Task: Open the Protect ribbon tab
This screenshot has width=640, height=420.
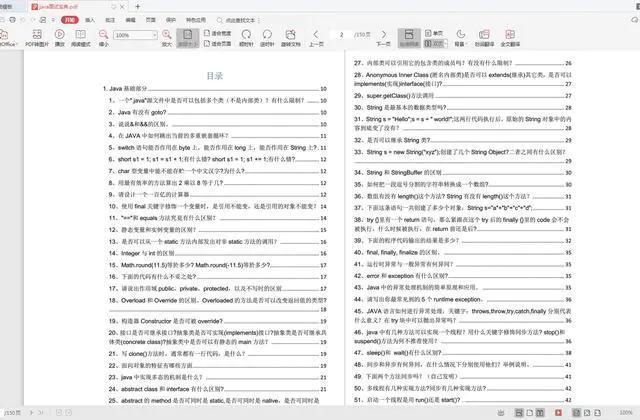Action: (x=171, y=20)
